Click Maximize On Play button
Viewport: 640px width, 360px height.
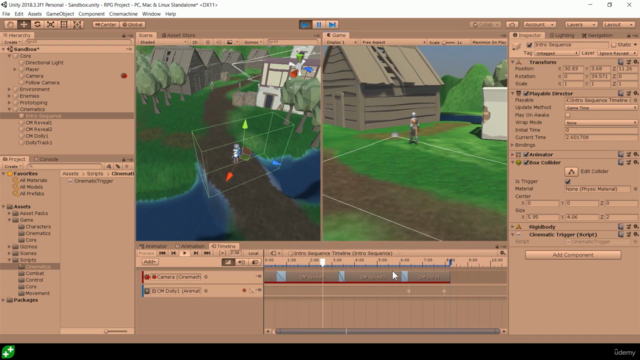click(489, 42)
